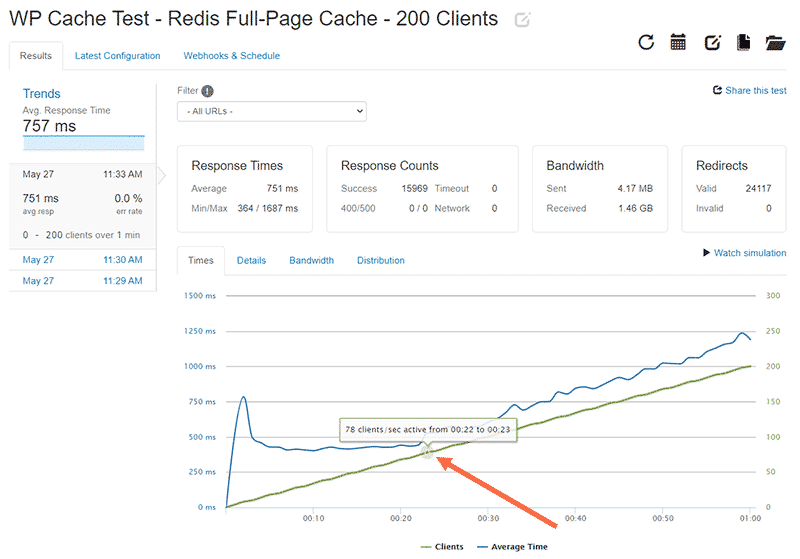Click the Response Times card heading
This screenshot has width=800, height=559.
(237, 166)
